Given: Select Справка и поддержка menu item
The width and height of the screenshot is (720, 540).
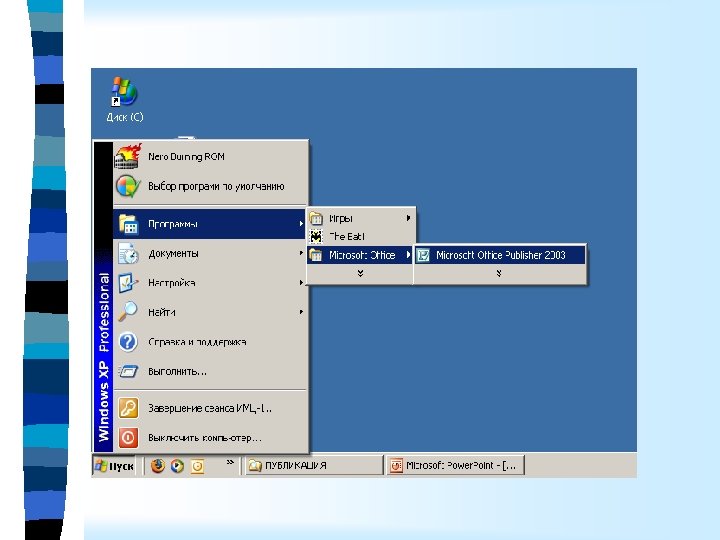Looking at the screenshot, I should 209,342.
